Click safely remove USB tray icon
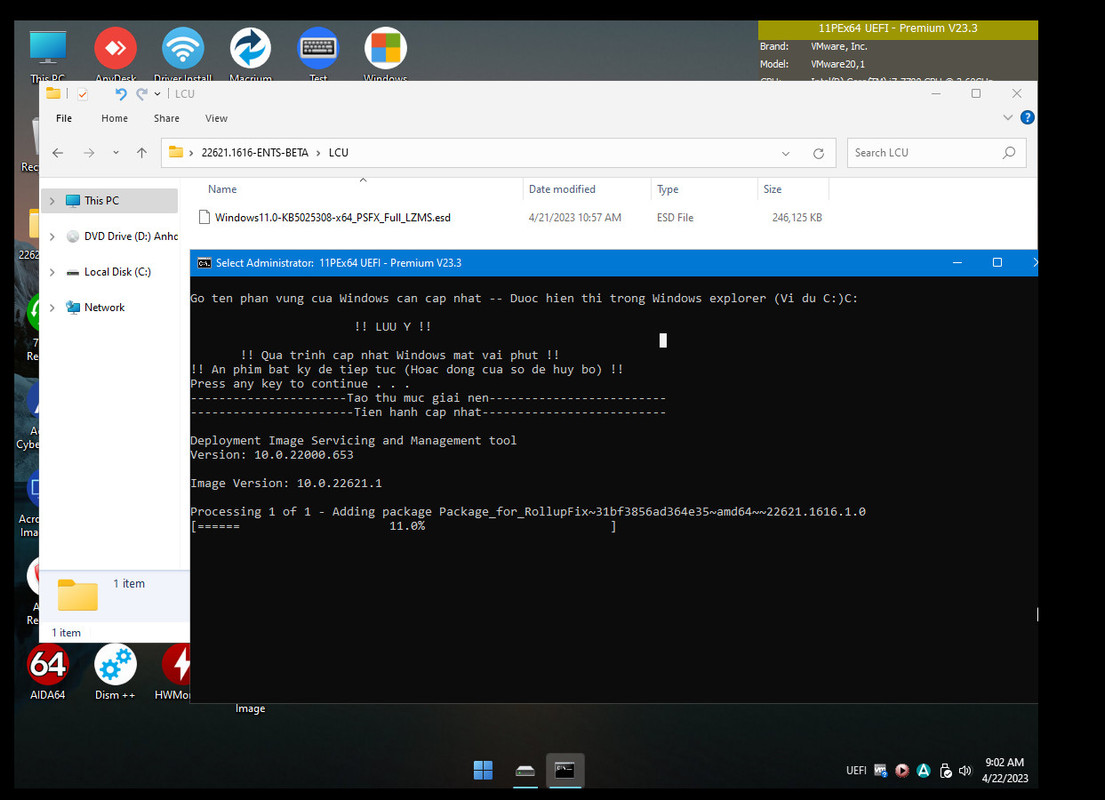Screen dimensions: 1105x800 pyautogui.click(x=945, y=770)
